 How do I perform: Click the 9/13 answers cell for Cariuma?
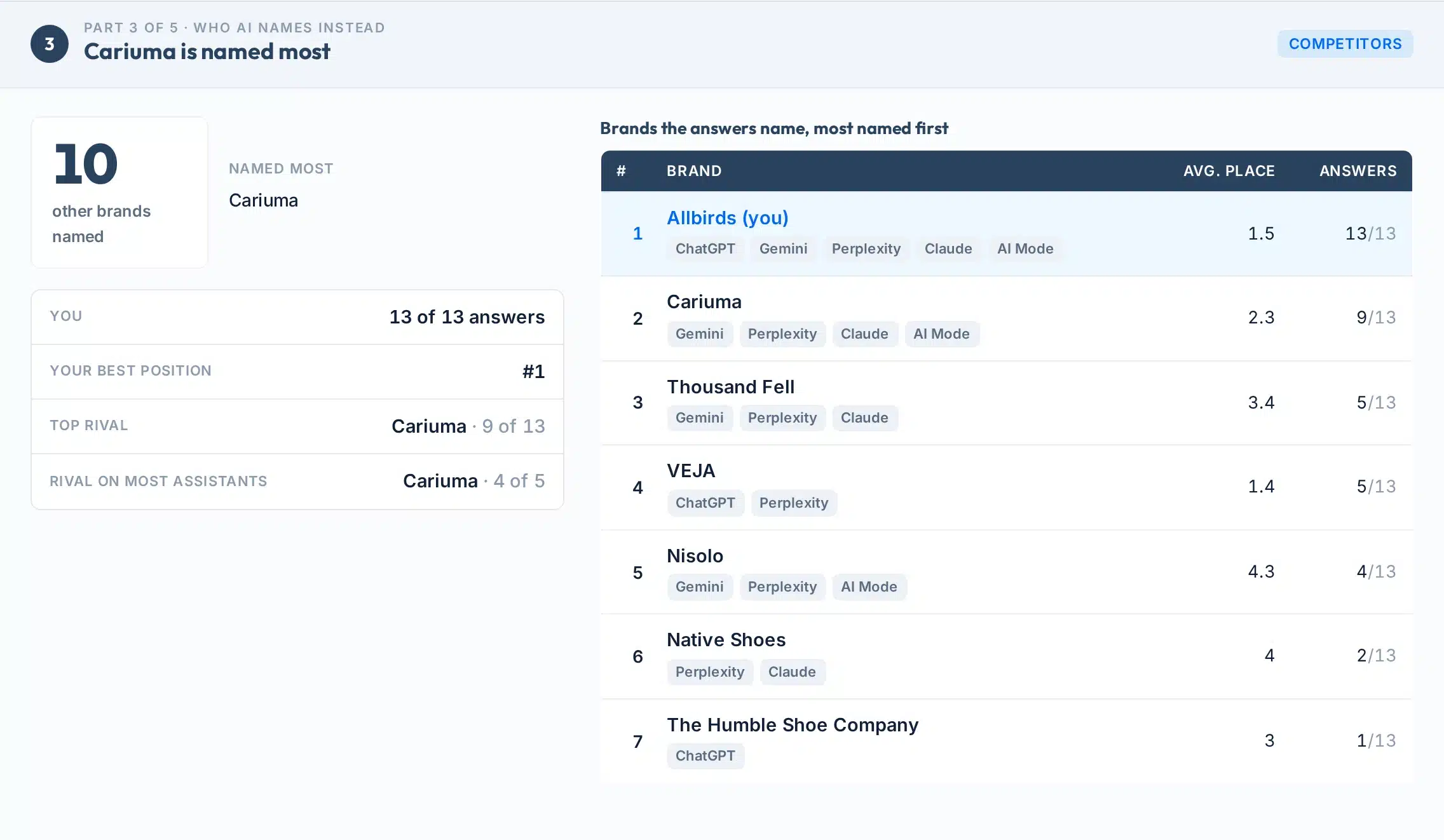(x=1376, y=318)
